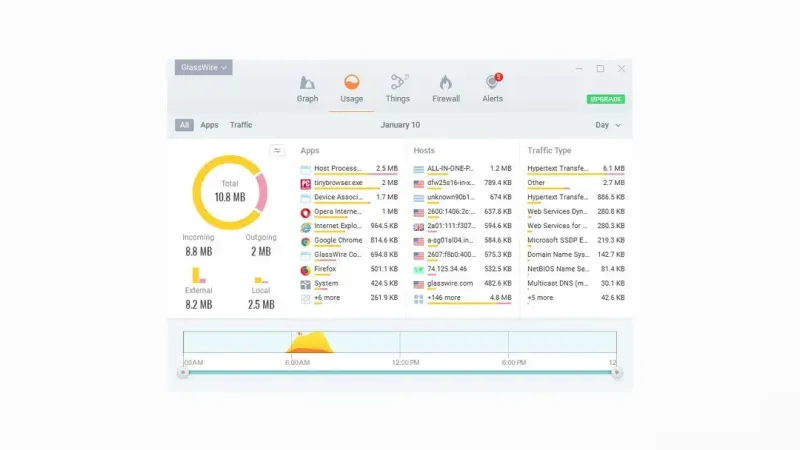Screen dimensions: 800x450
Task: Select the Usage tab icon
Action: tap(352, 82)
